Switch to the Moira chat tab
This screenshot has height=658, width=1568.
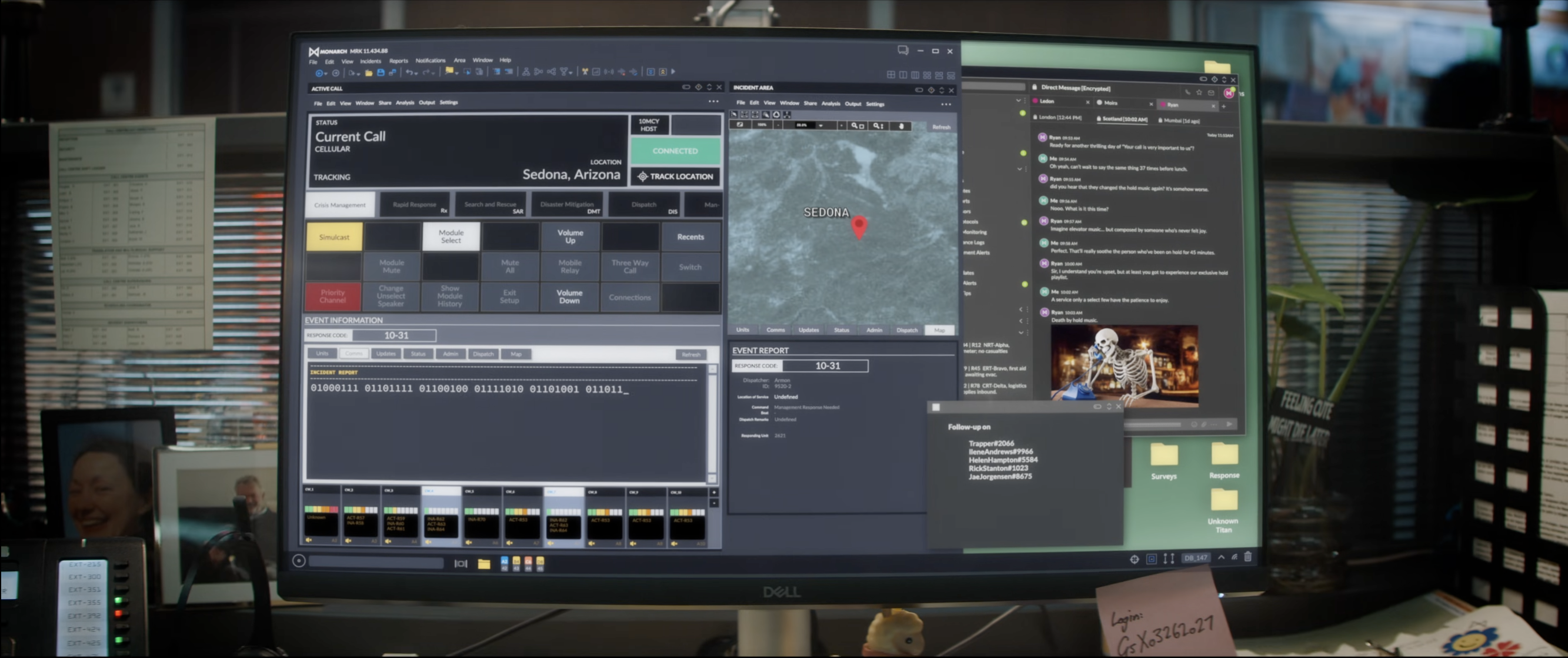click(x=1125, y=103)
